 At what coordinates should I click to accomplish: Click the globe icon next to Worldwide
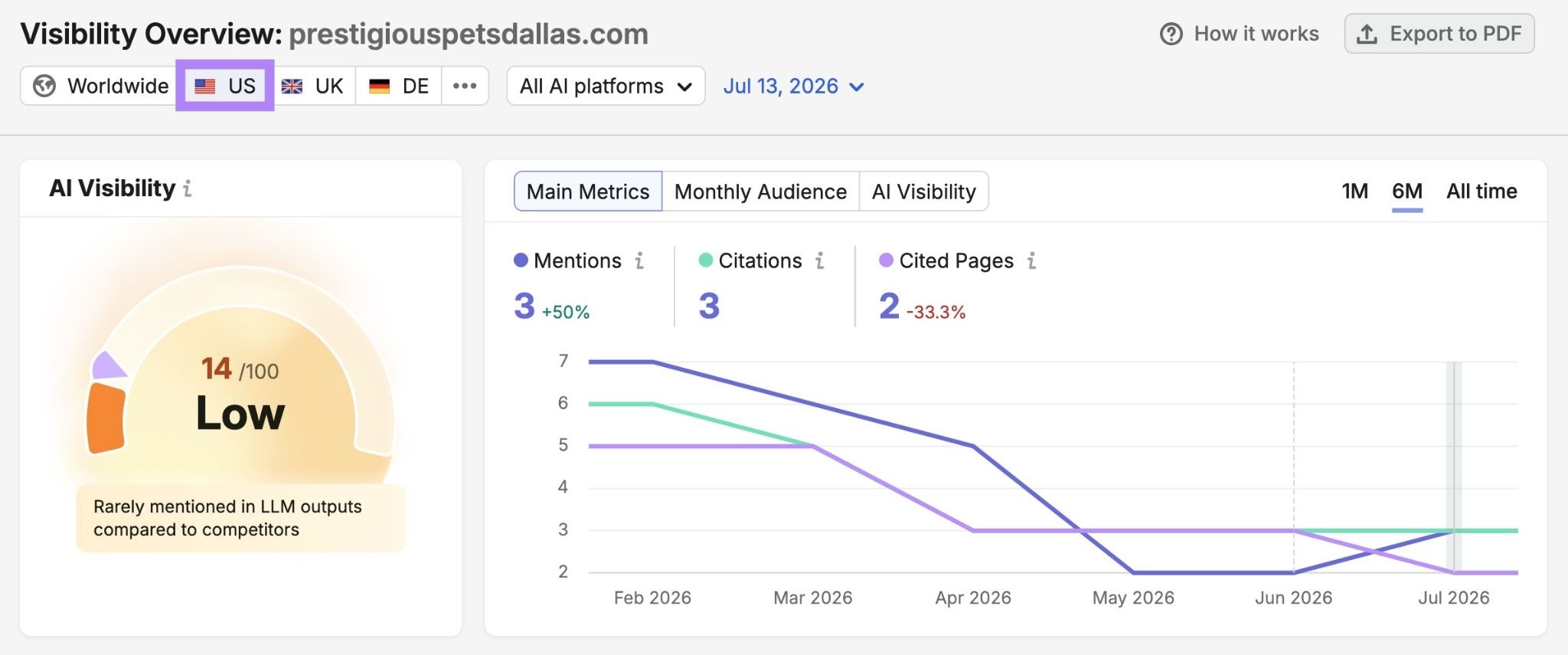tap(44, 86)
